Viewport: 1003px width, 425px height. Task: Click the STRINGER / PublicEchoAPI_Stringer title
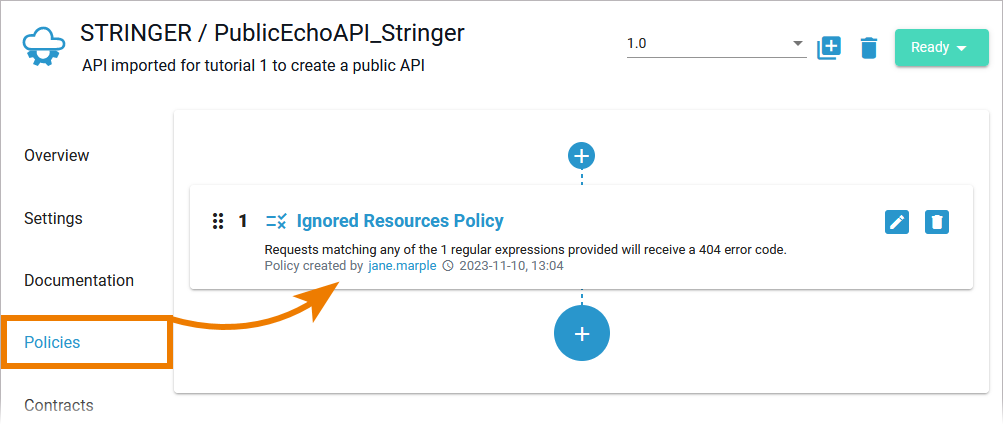[272, 32]
